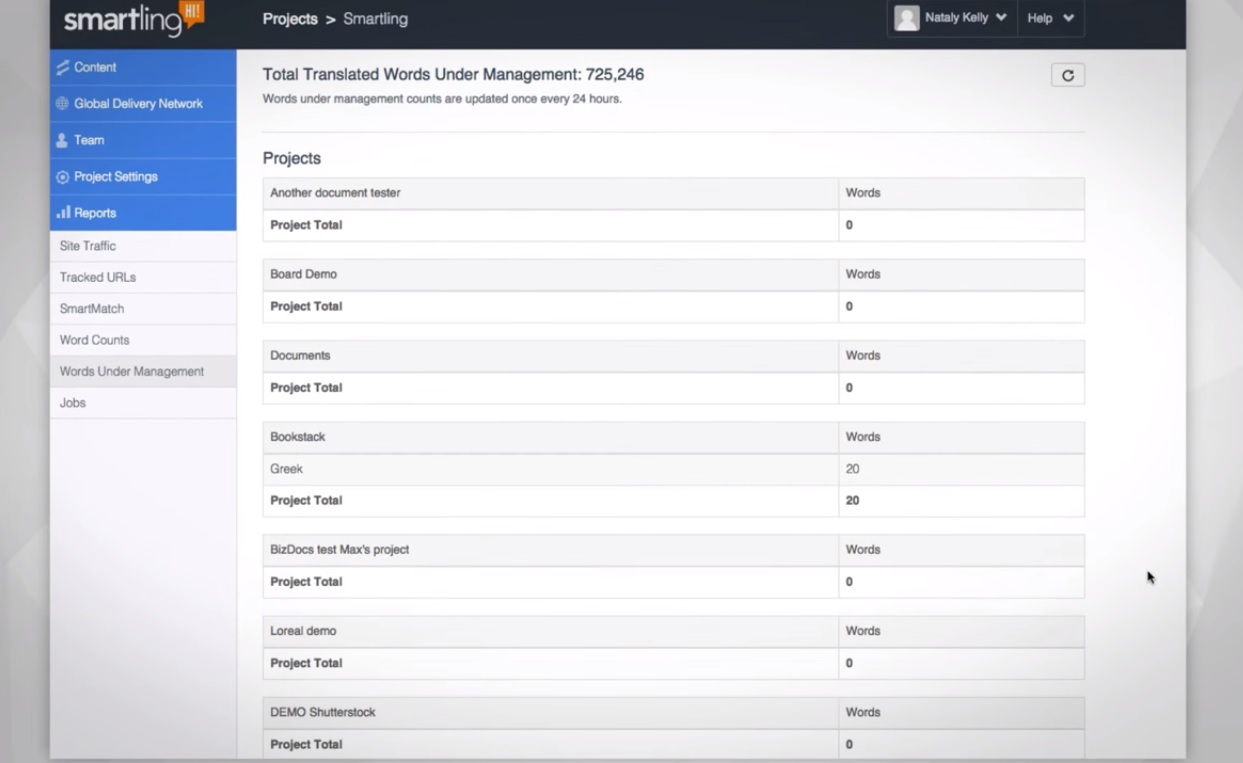Click the Project Settings gear icon
1243x763 pixels.
click(63, 177)
